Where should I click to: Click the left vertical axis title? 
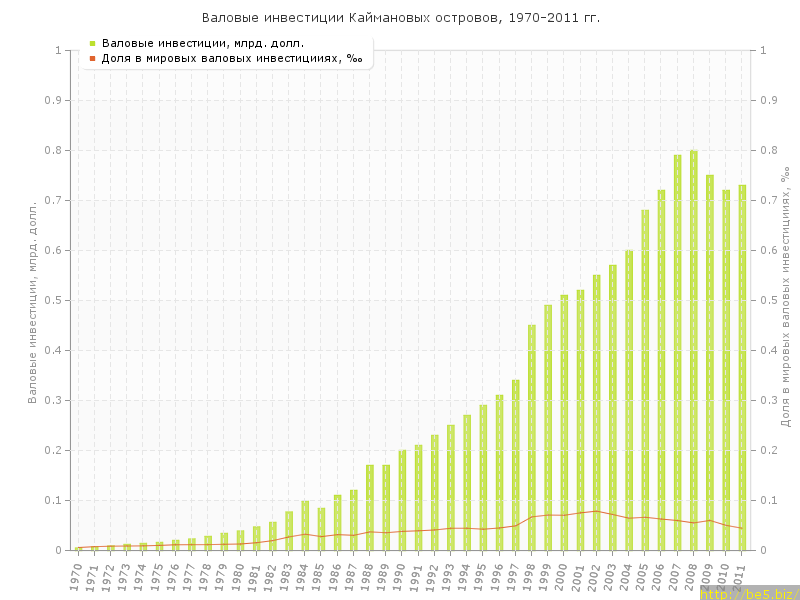32,300
